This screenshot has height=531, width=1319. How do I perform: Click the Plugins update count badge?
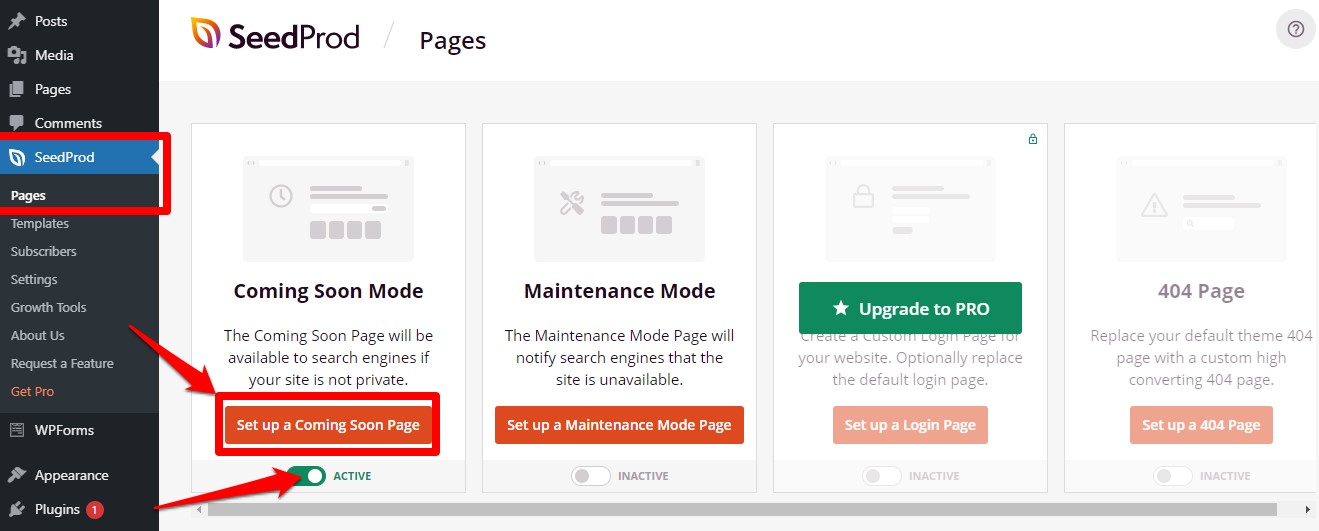click(94, 510)
